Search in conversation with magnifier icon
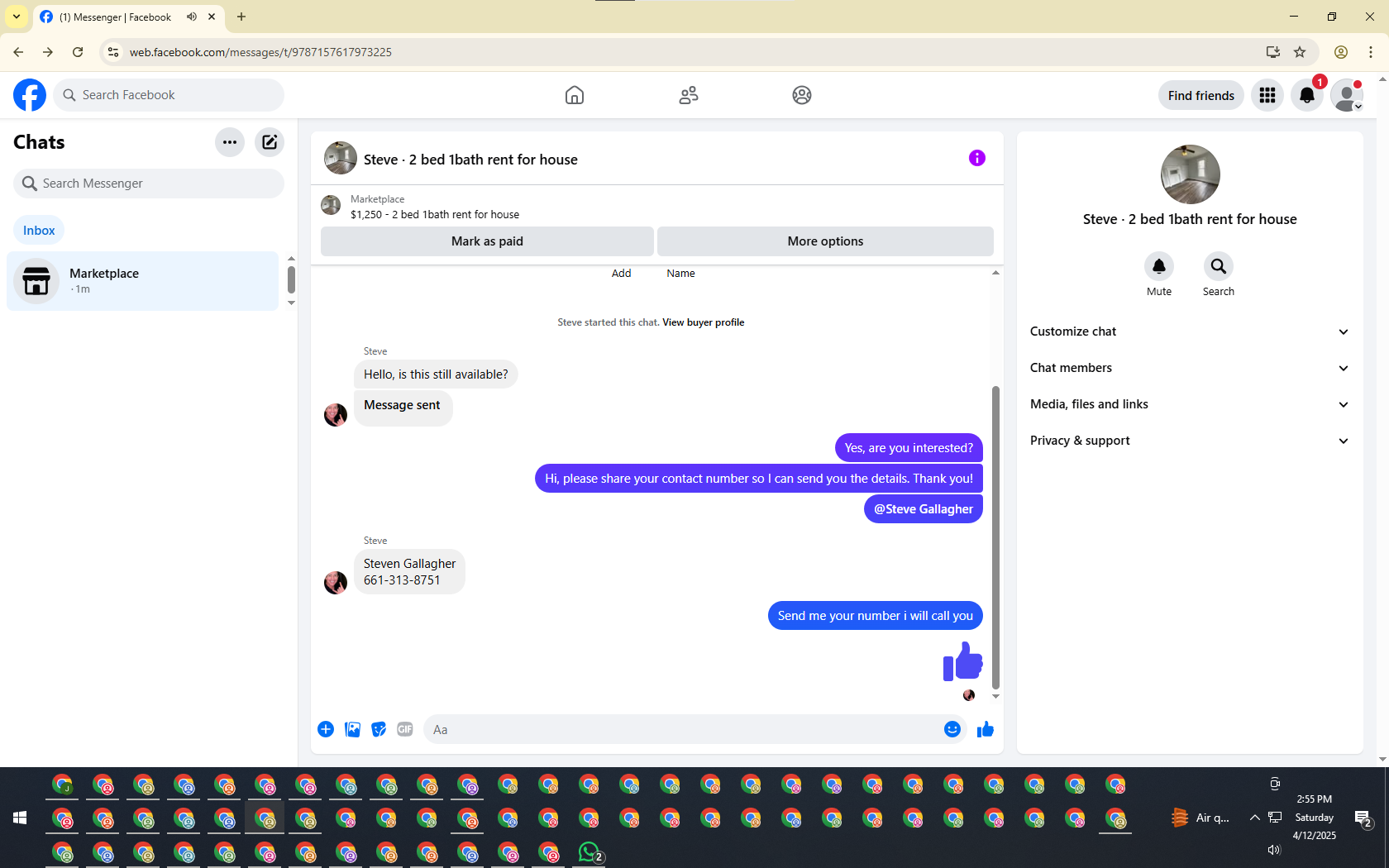 pyautogui.click(x=1219, y=266)
